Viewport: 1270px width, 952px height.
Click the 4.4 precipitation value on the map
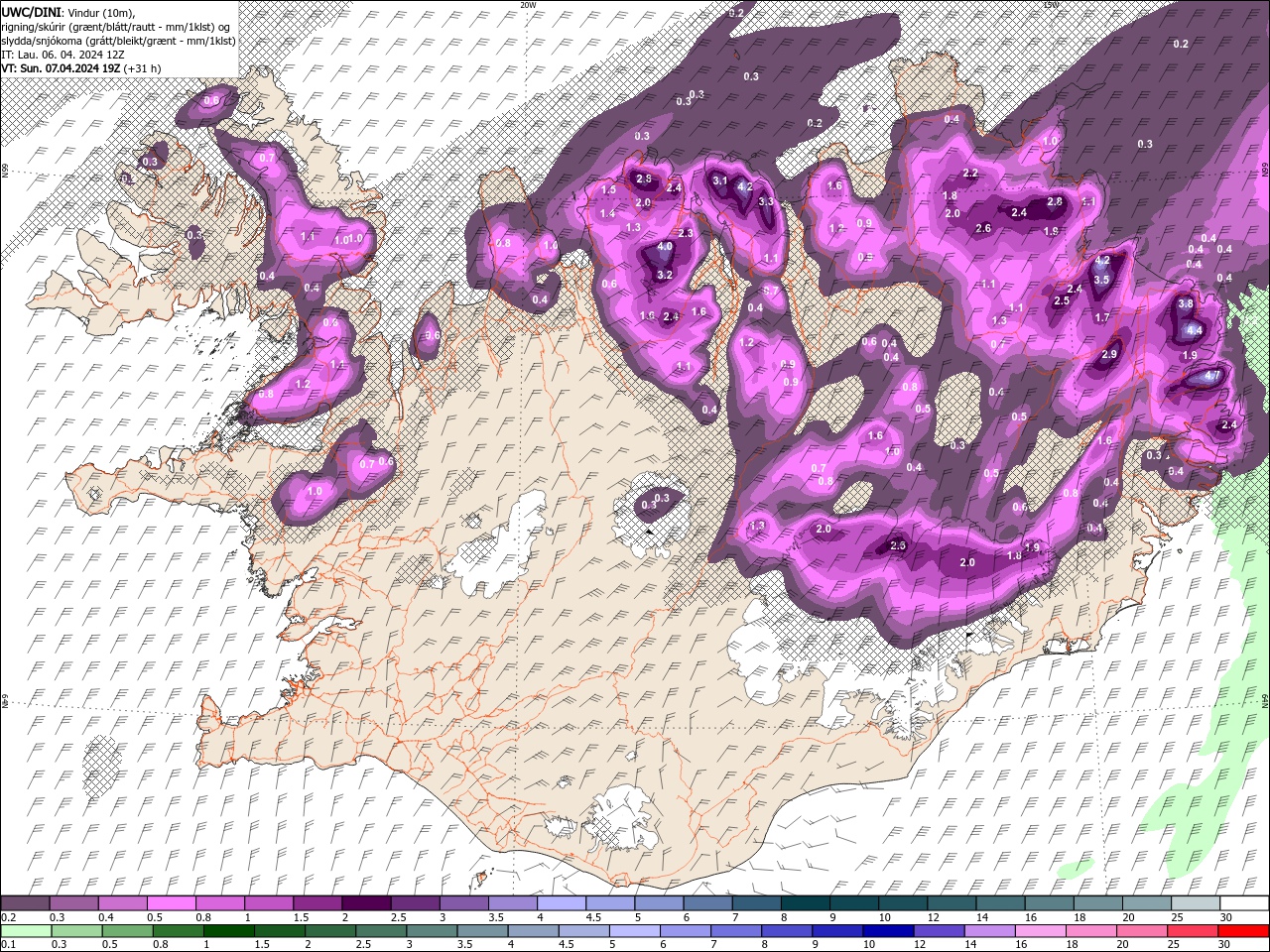pyautogui.click(x=1195, y=330)
